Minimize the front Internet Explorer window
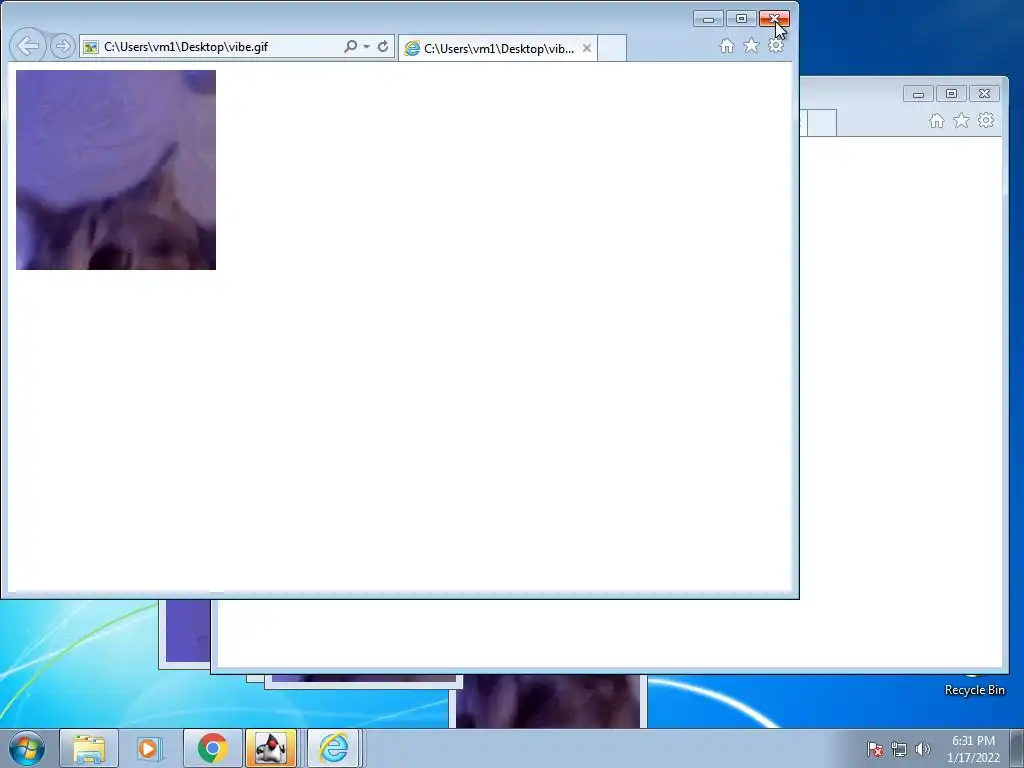 click(708, 19)
